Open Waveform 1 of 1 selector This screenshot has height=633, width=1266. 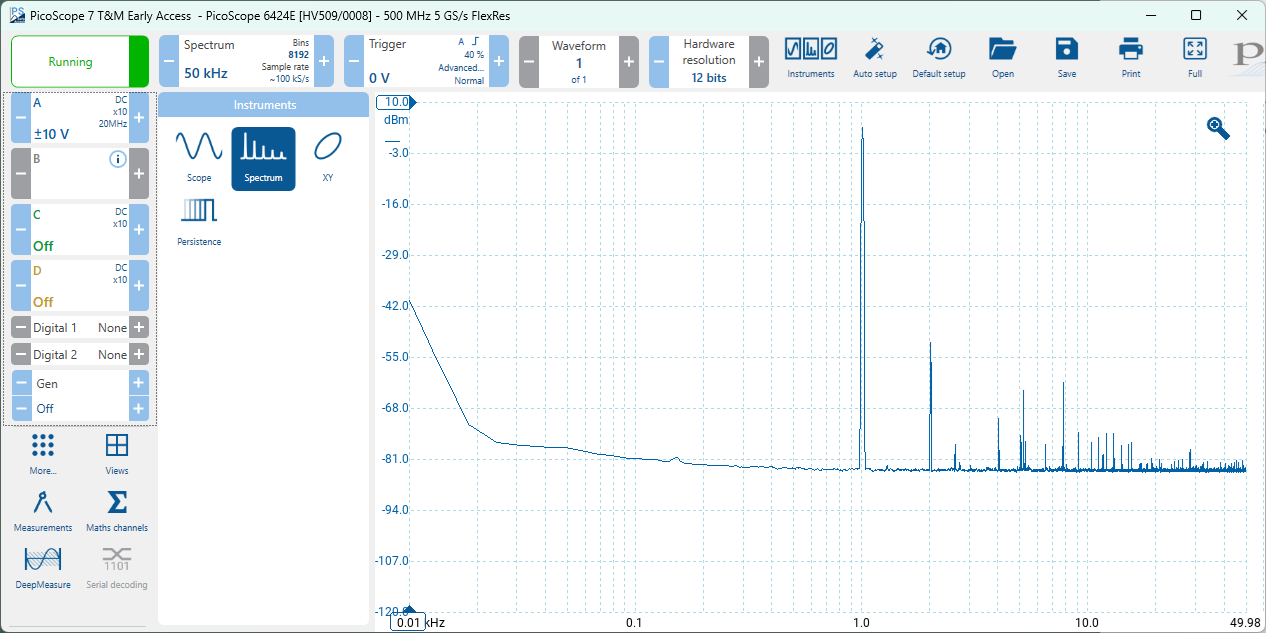(579, 61)
